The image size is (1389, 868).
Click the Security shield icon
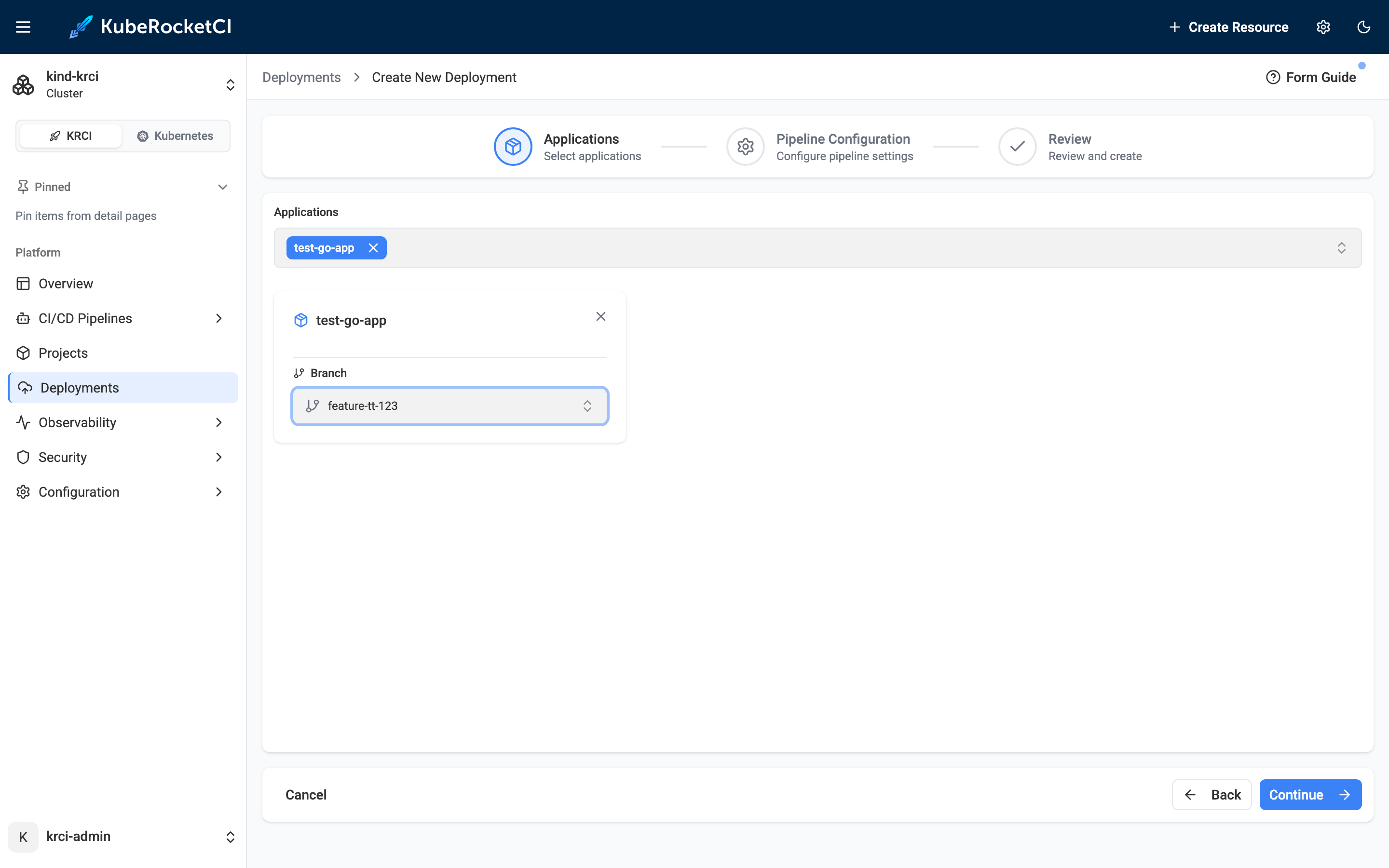point(23,457)
